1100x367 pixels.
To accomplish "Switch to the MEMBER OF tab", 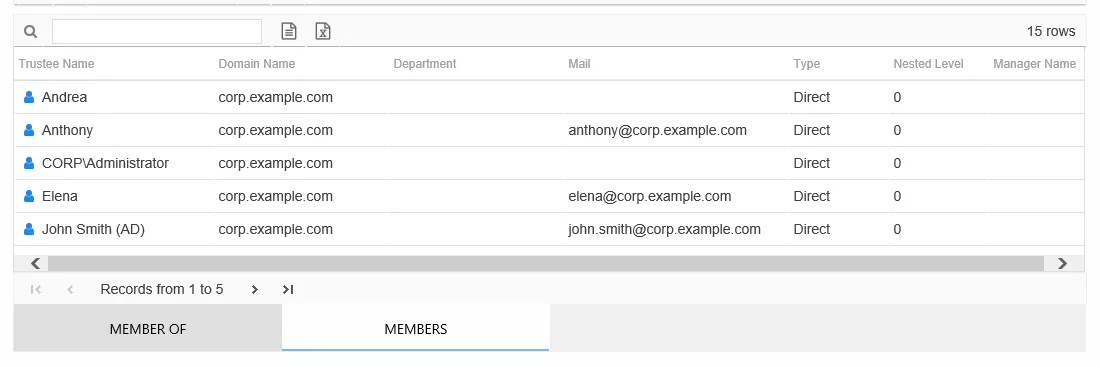I will [x=148, y=328].
